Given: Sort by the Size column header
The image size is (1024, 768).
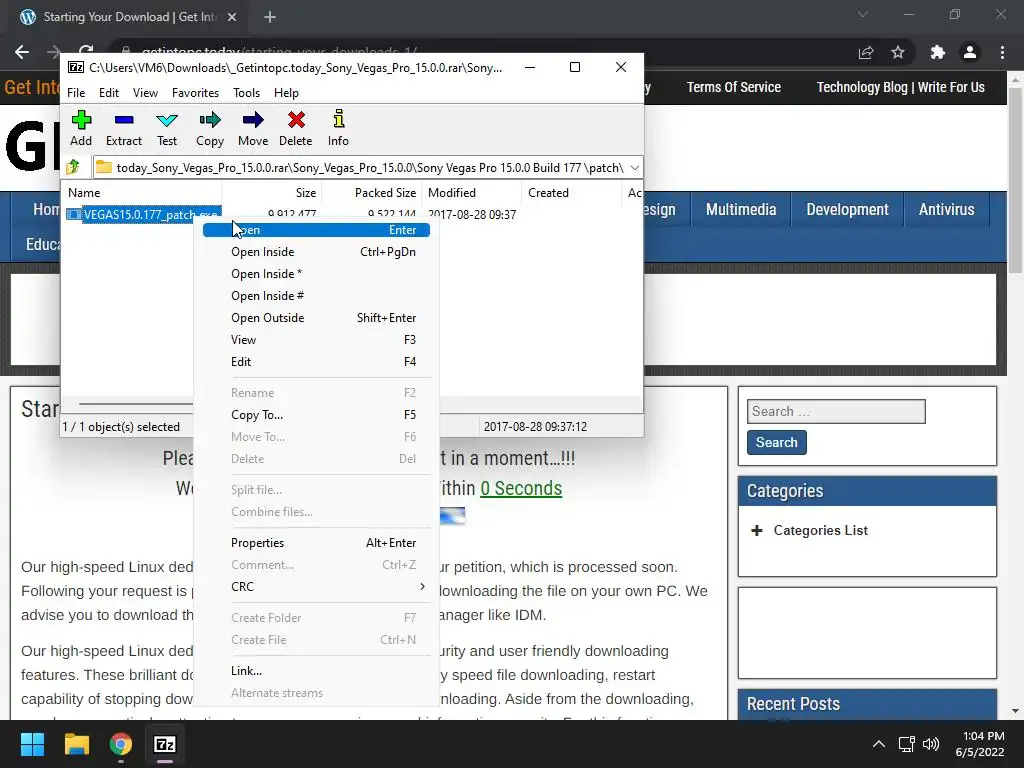Looking at the screenshot, I should [271, 193].
